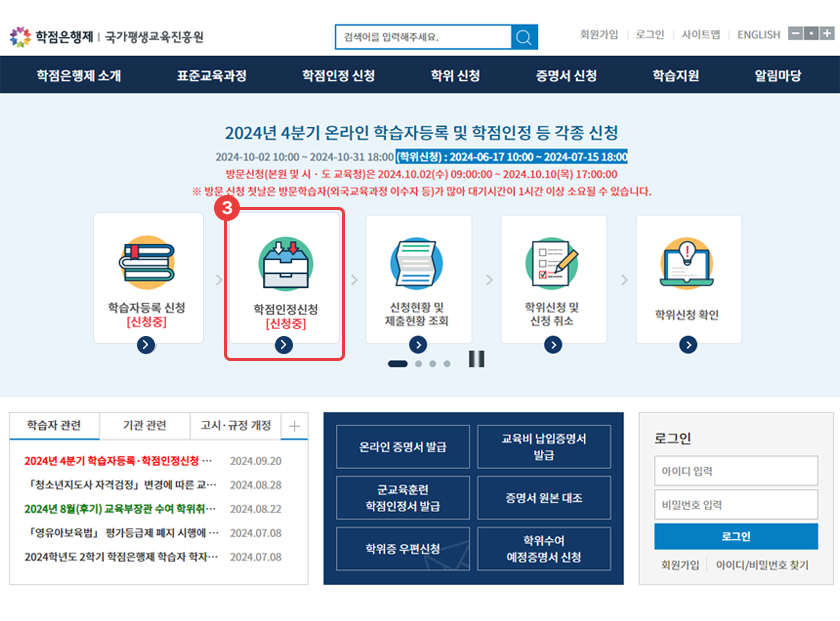
Task: Open 학습지원 menu
Action: point(676,76)
